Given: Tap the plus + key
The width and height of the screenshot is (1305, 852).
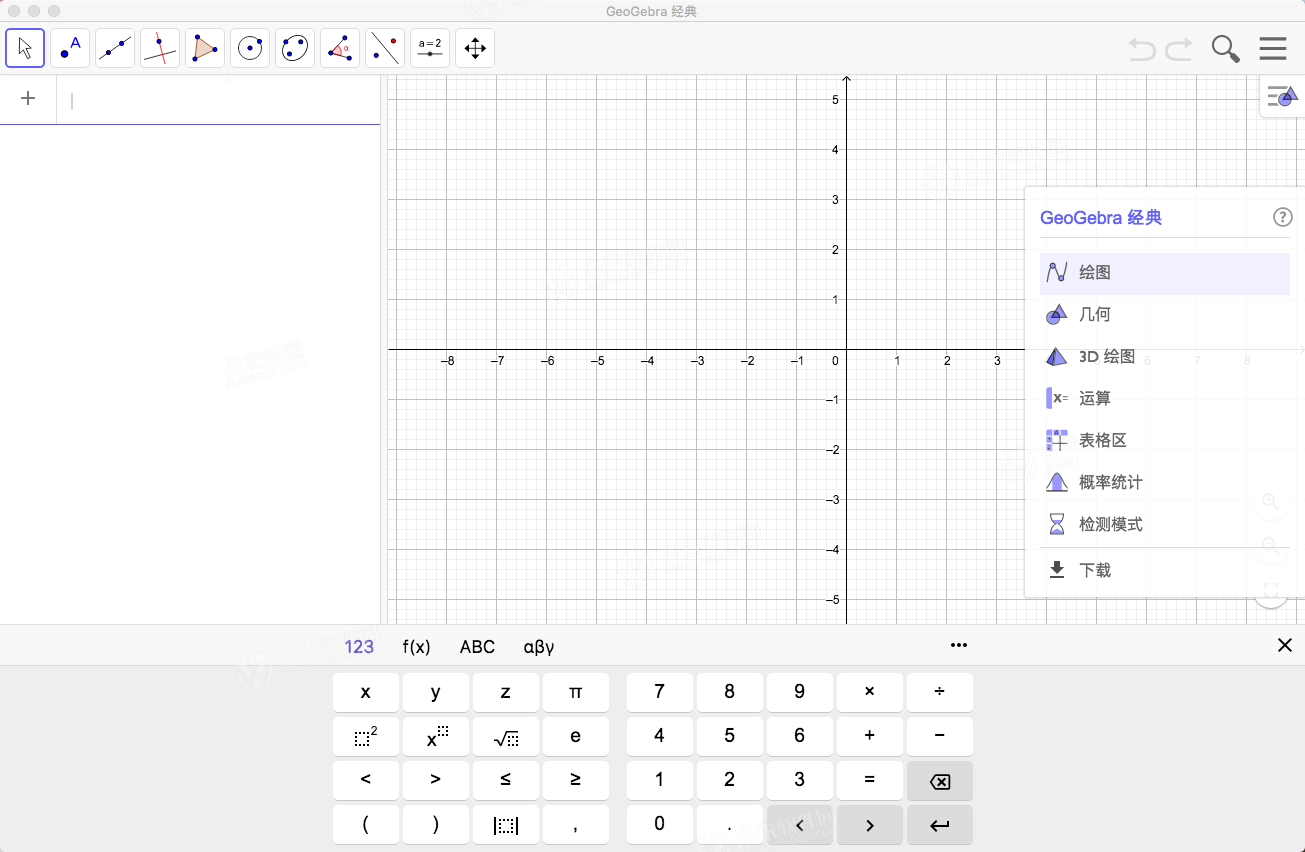Looking at the screenshot, I should pyautogui.click(x=870, y=736).
